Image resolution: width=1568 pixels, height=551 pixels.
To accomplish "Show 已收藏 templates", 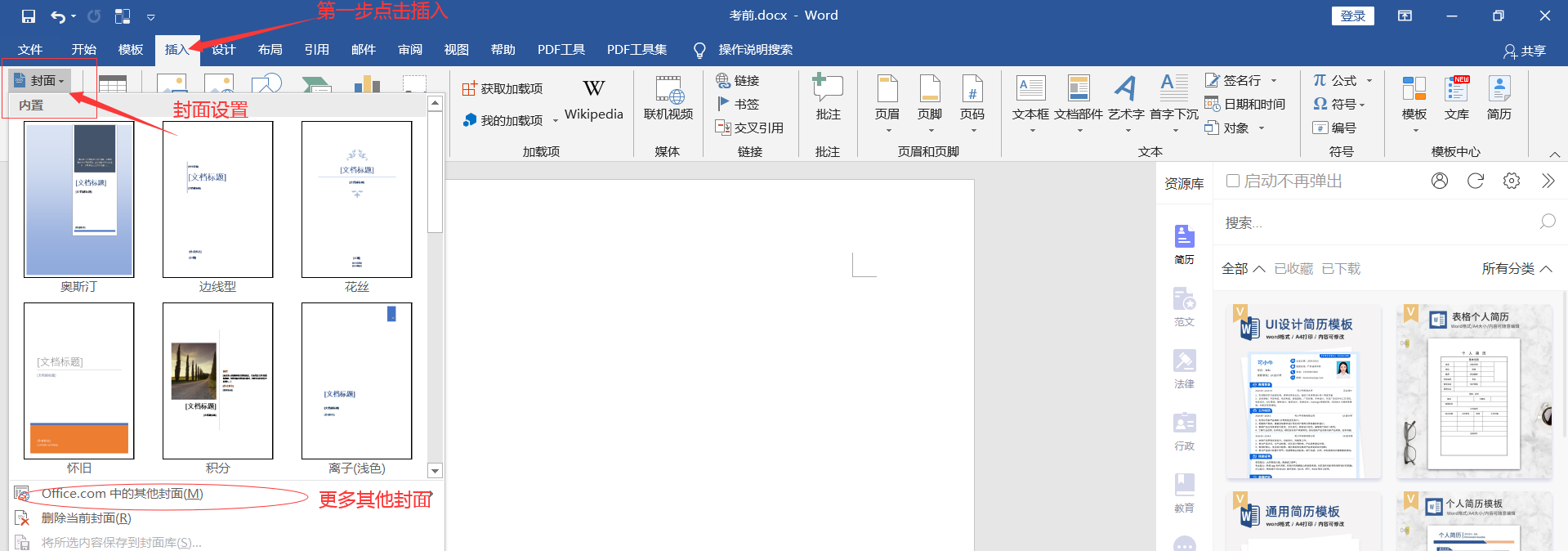I will [x=1293, y=268].
